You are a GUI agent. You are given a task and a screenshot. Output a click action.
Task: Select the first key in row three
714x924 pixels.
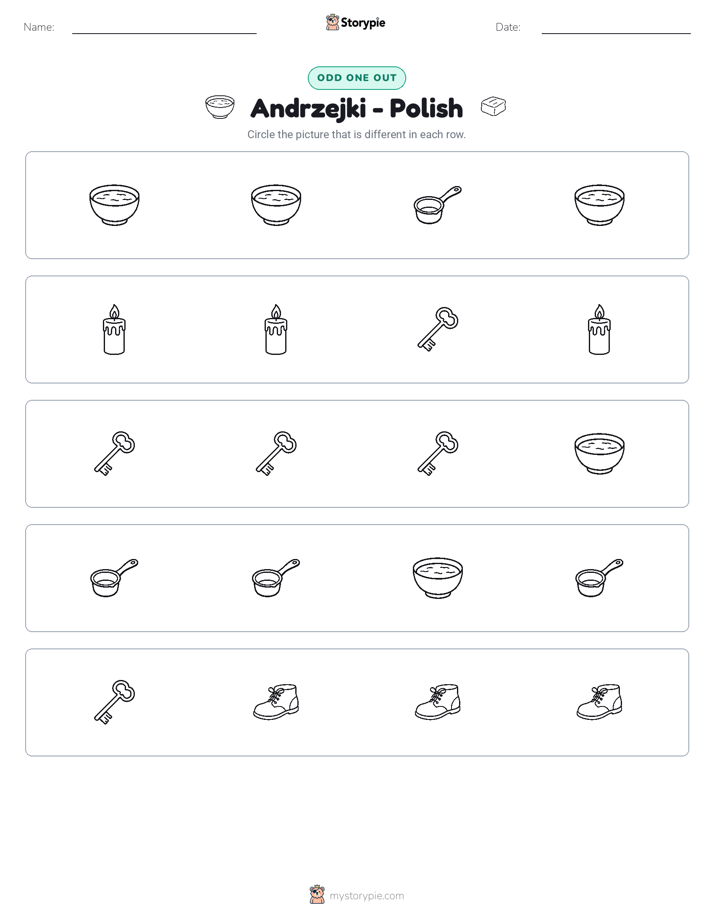point(114,453)
